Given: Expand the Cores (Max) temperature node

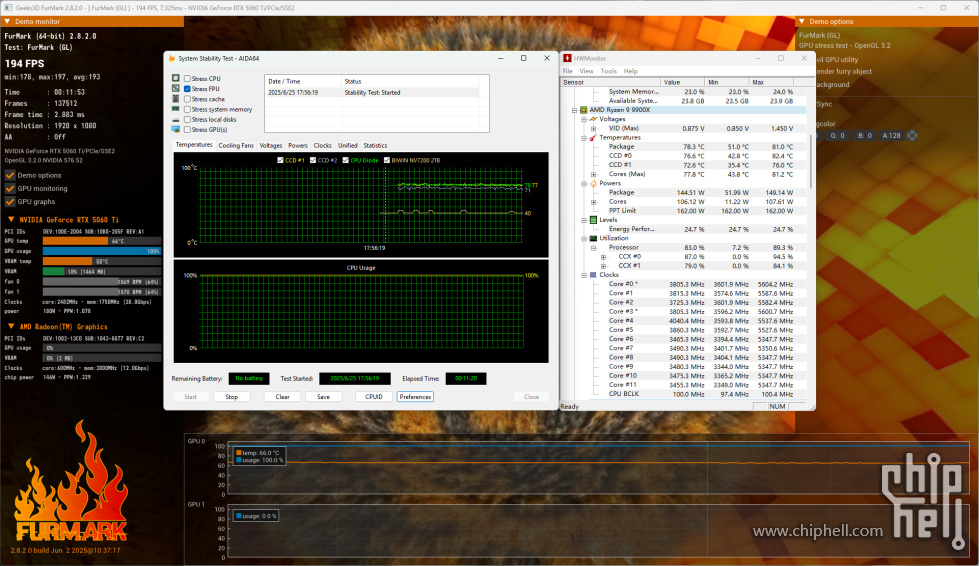Looking at the screenshot, I should click(594, 174).
